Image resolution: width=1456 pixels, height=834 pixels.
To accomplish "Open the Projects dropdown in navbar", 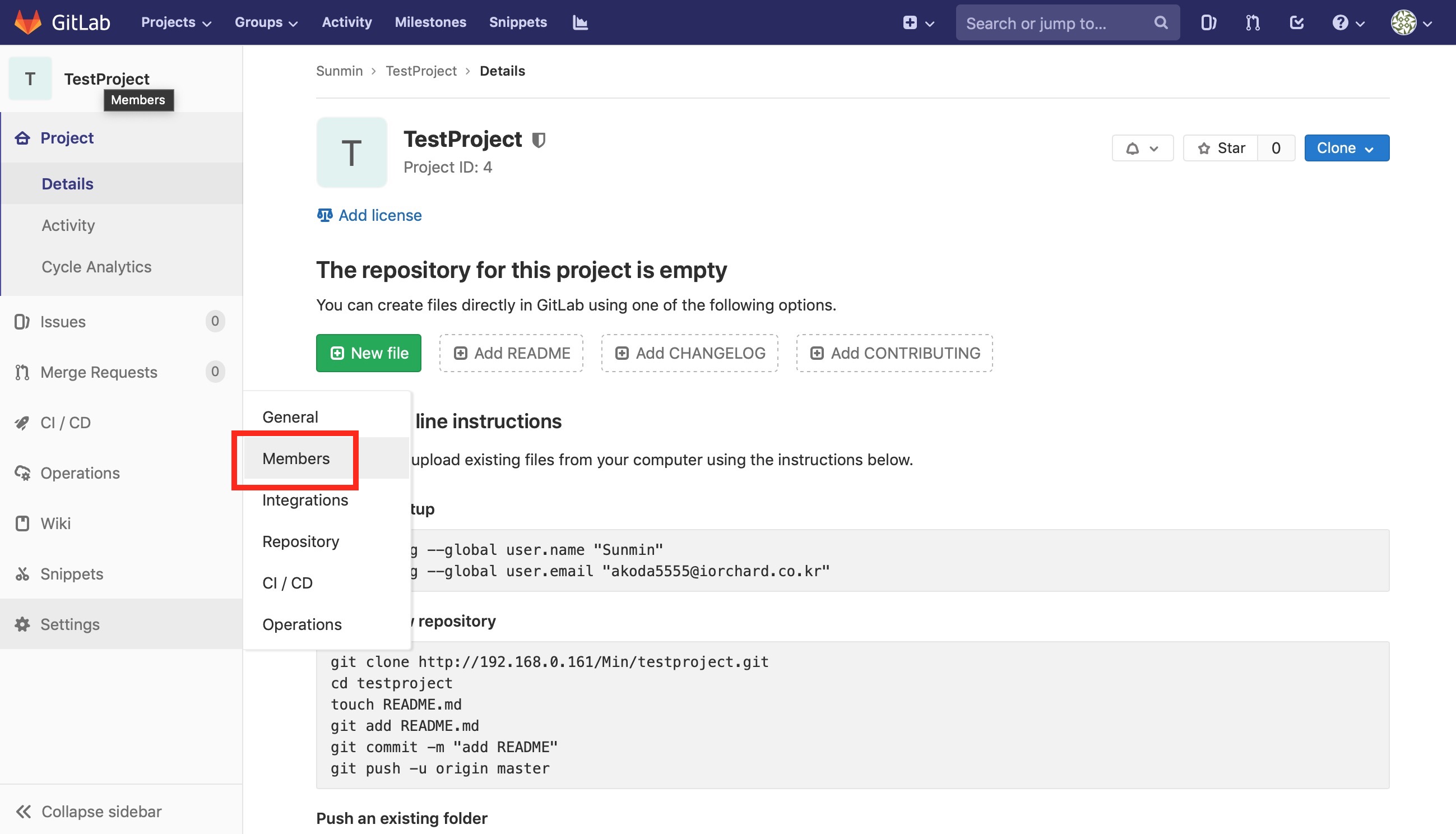I will (x=177, y=22).
